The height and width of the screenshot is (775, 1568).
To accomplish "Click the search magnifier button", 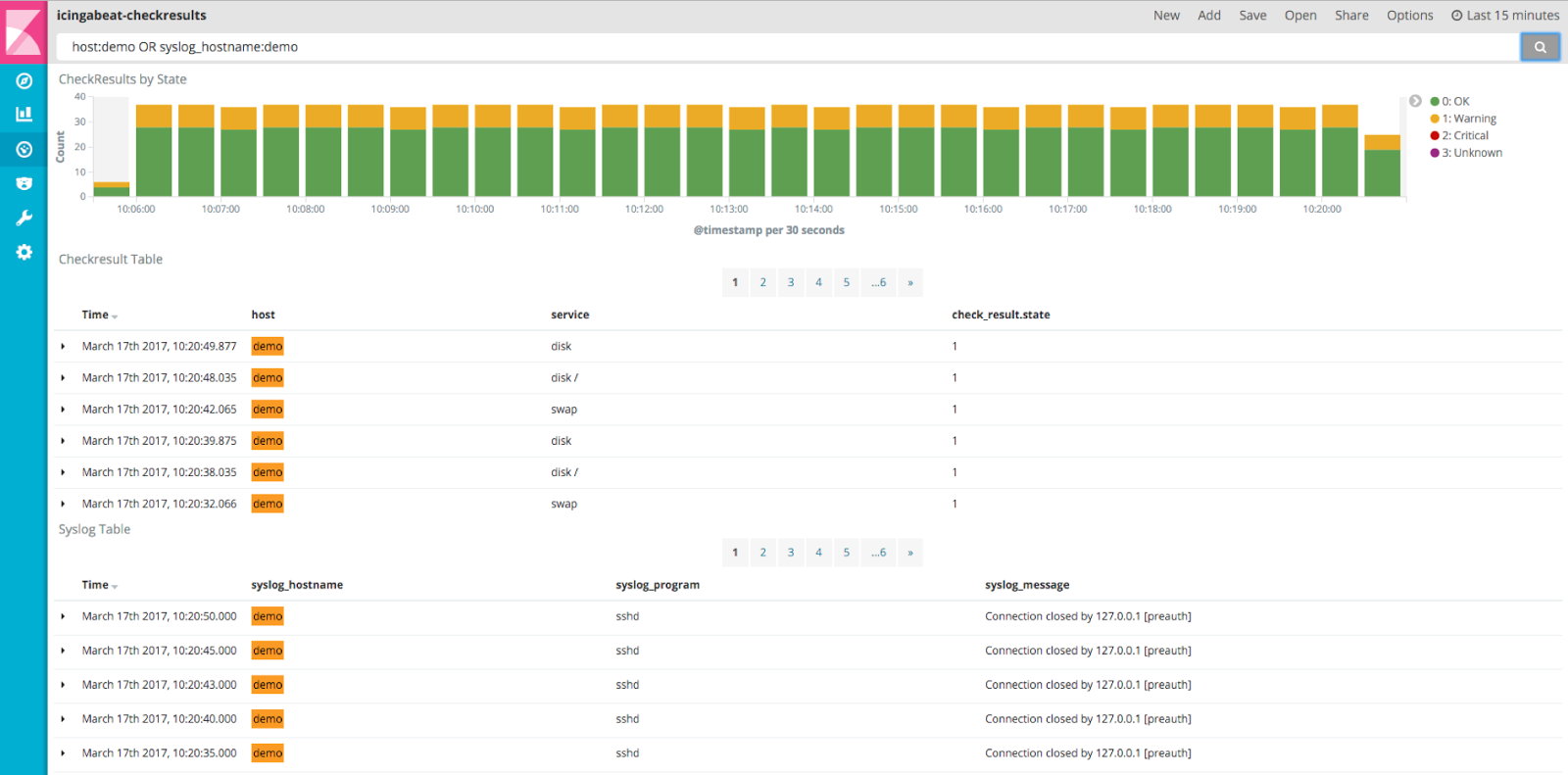I will [x=1540, y=47].
